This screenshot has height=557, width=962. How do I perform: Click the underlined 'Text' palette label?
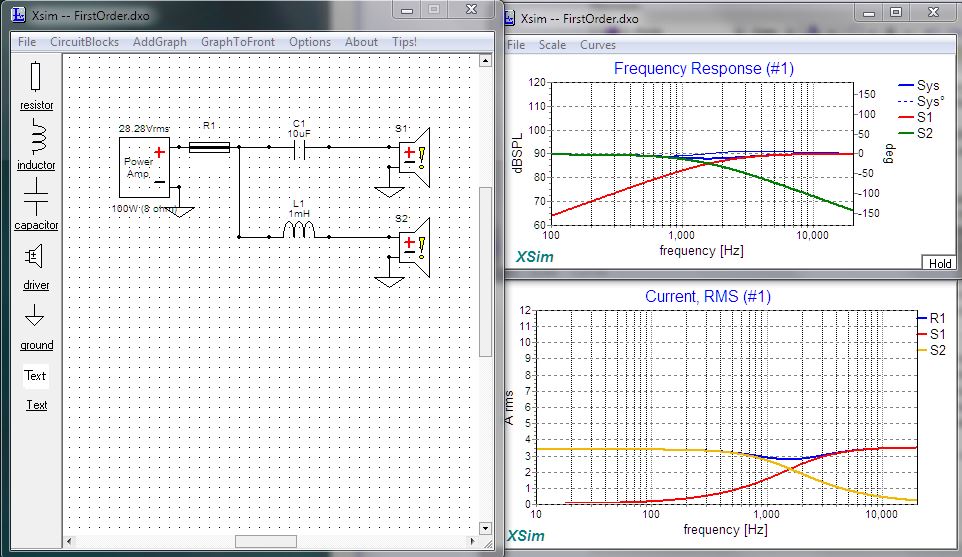coord(36,405)
